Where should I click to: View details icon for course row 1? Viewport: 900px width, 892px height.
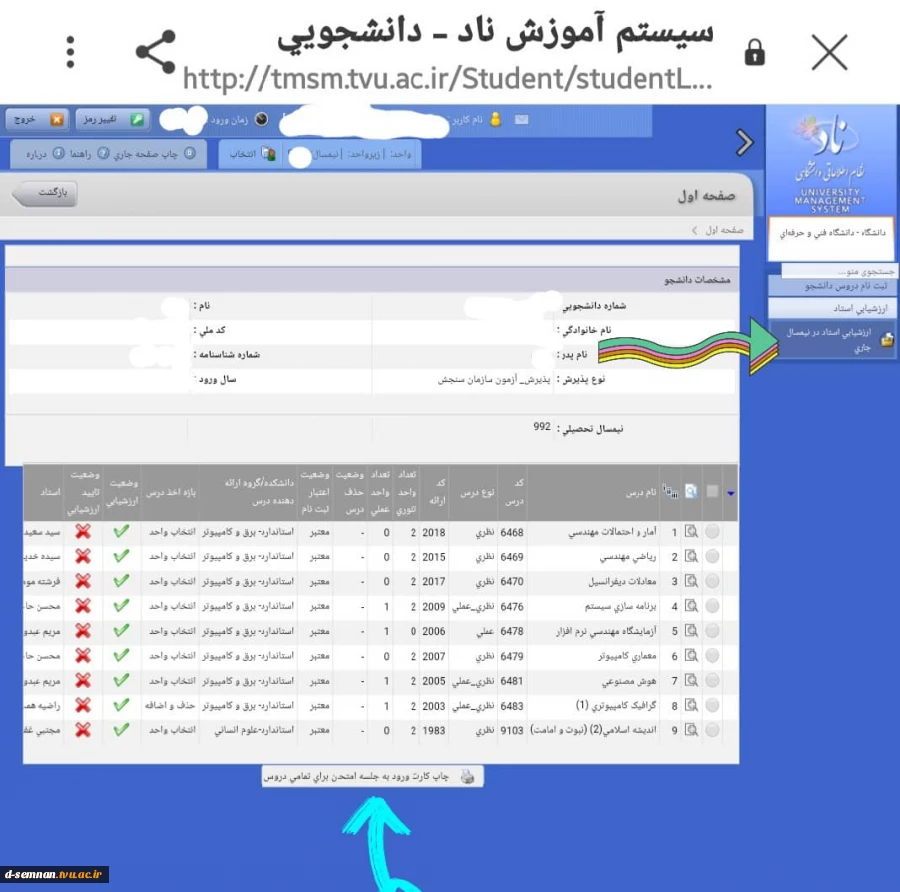692,532
